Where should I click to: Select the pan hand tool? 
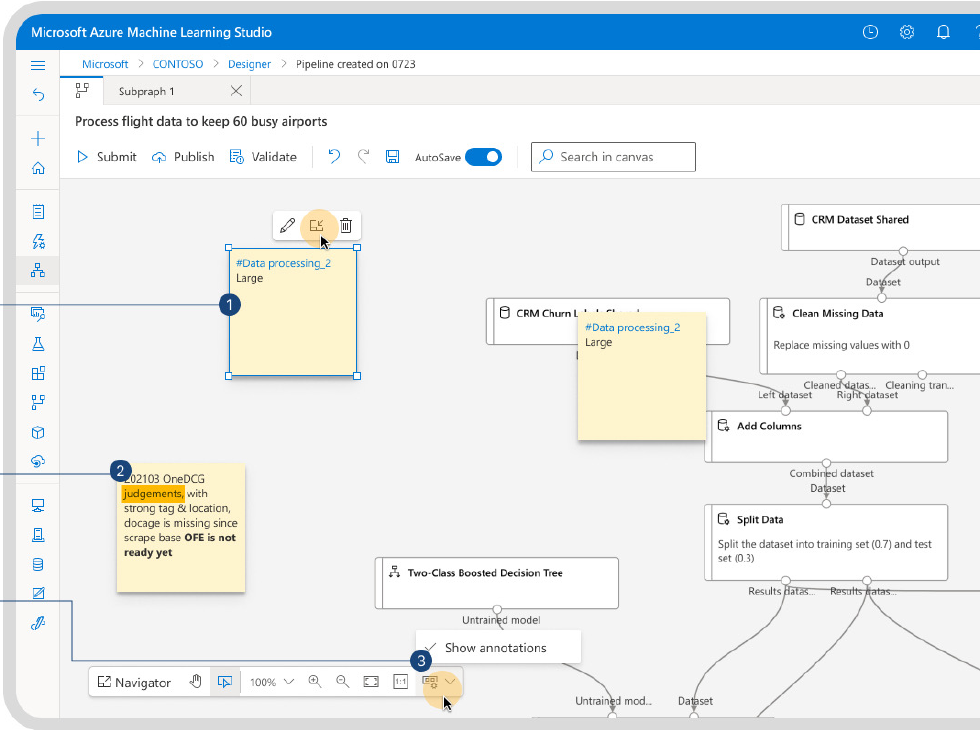196,682
